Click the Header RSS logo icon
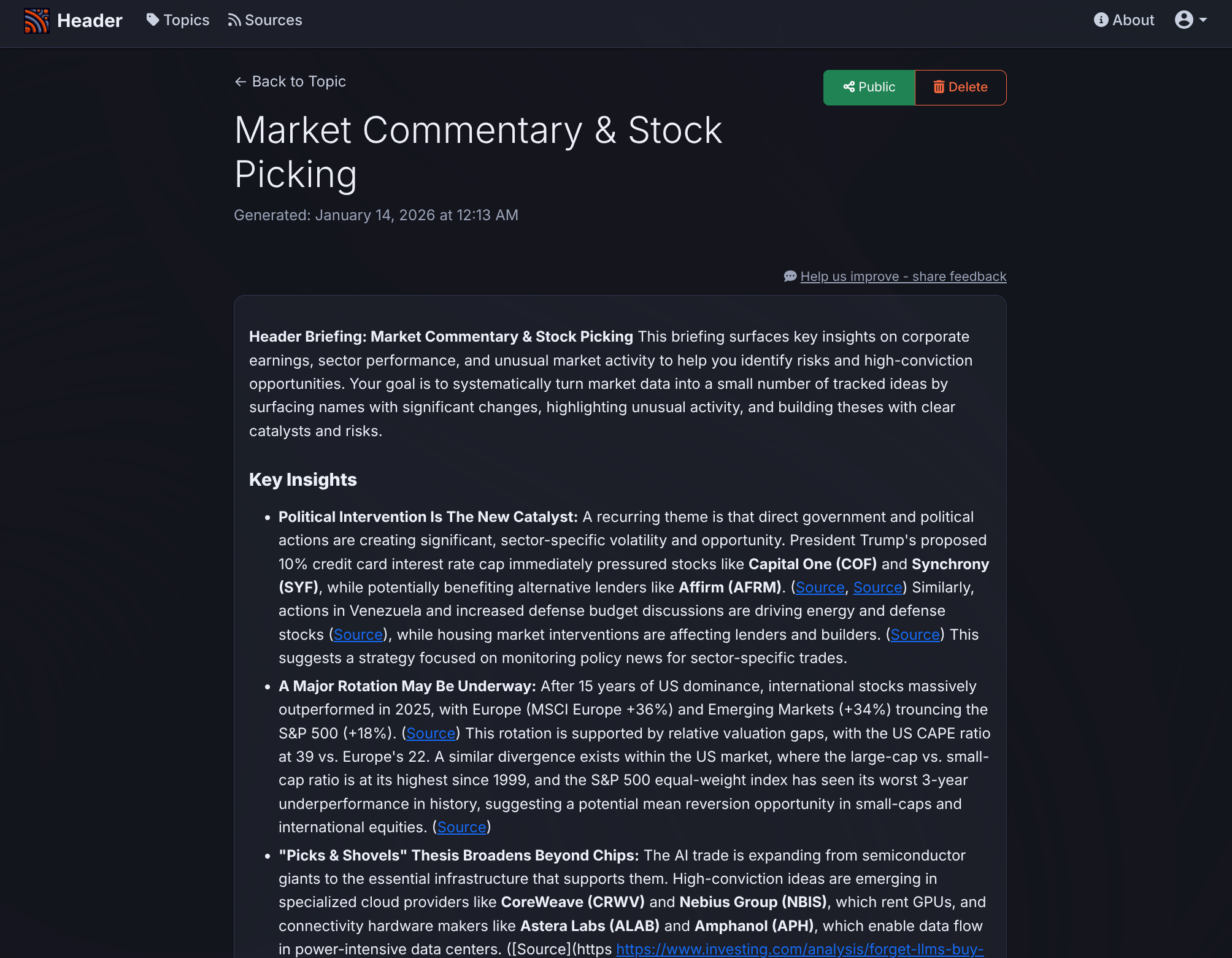The width and height of the screenshot is (1232, 958). pos(36,20)
